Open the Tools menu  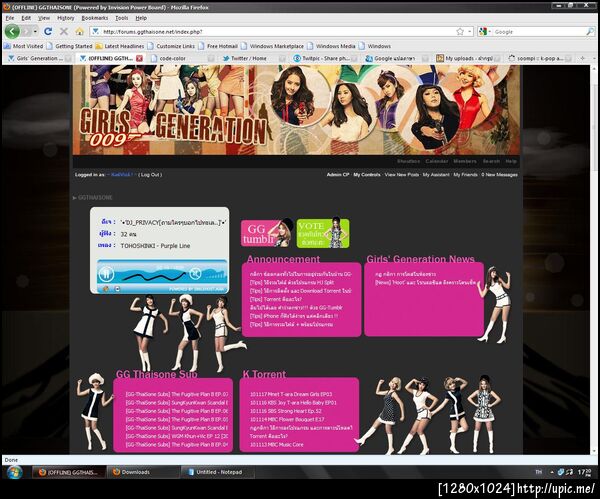click(x=121, y=18)
